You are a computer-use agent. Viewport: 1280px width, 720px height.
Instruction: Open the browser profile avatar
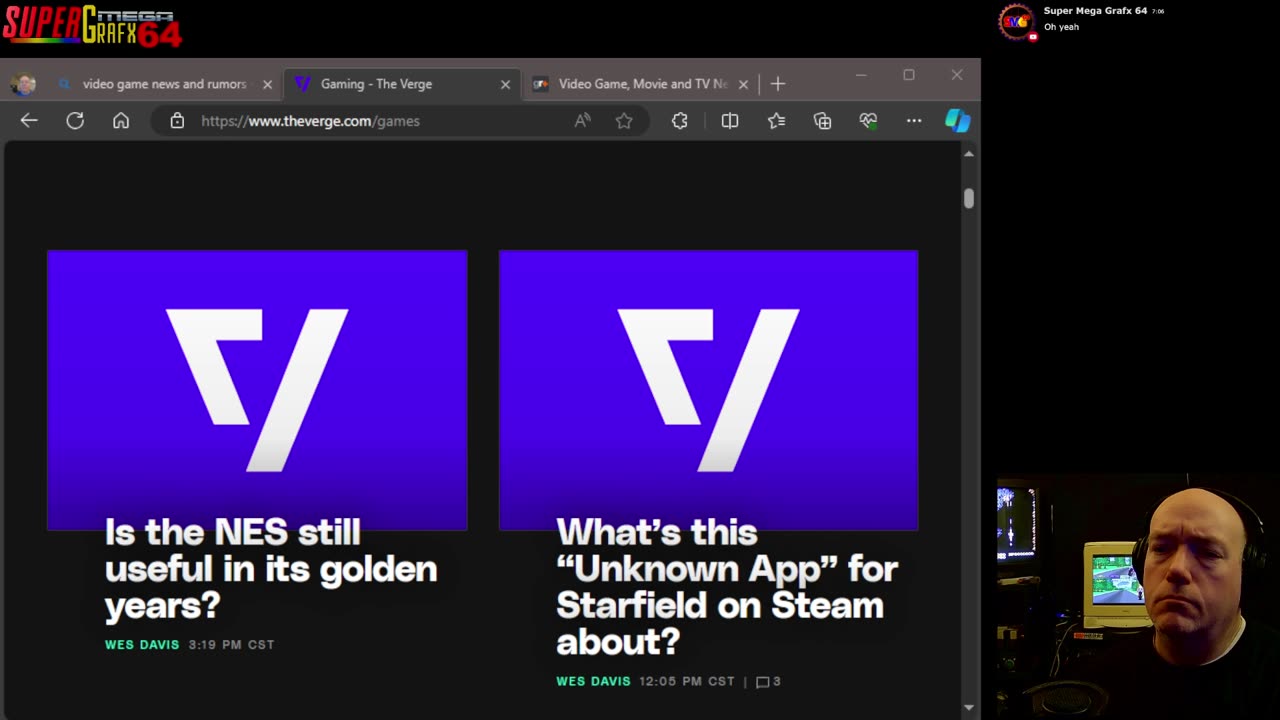[23, 84]
